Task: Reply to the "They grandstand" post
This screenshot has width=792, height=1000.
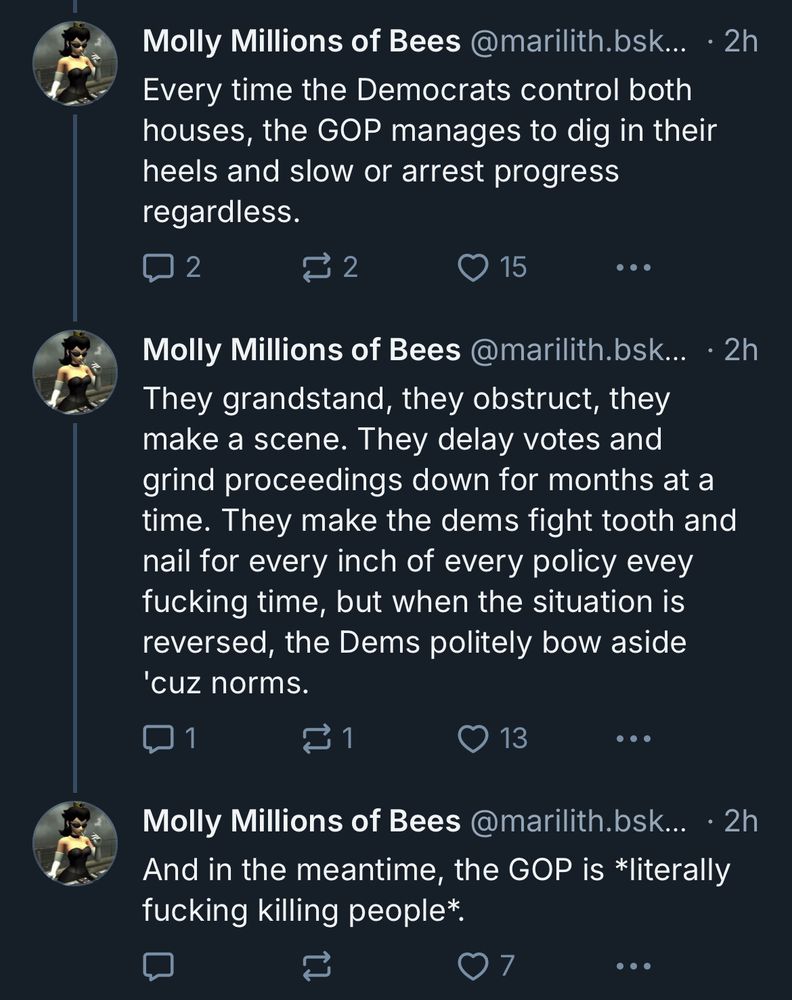Action: coord(160,738)
